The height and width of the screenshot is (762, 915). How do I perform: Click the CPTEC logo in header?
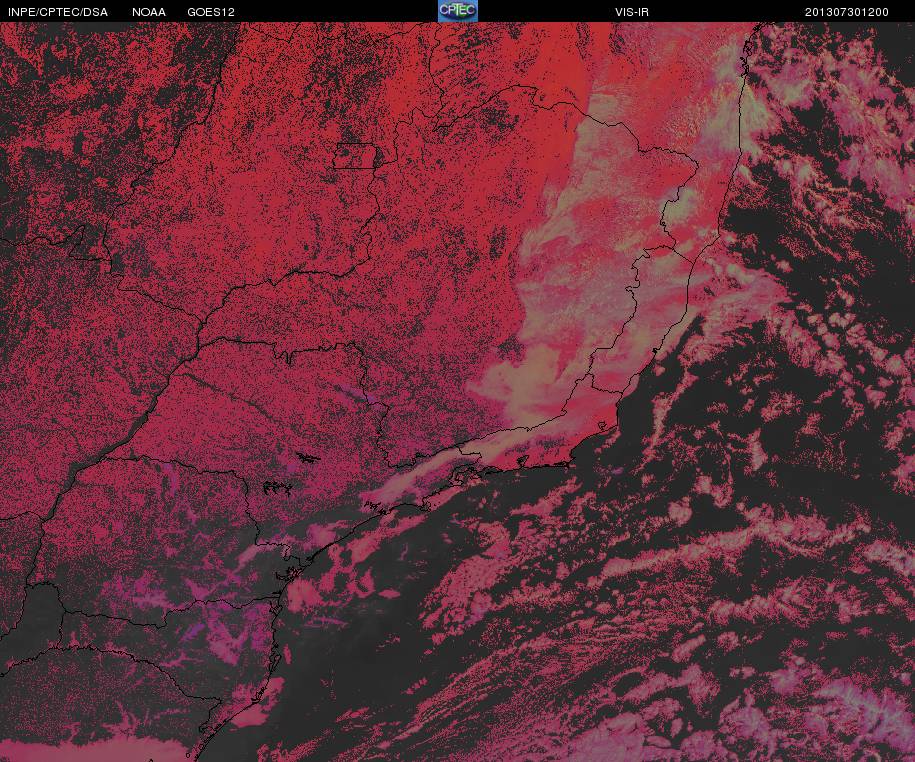coord(458,11)
